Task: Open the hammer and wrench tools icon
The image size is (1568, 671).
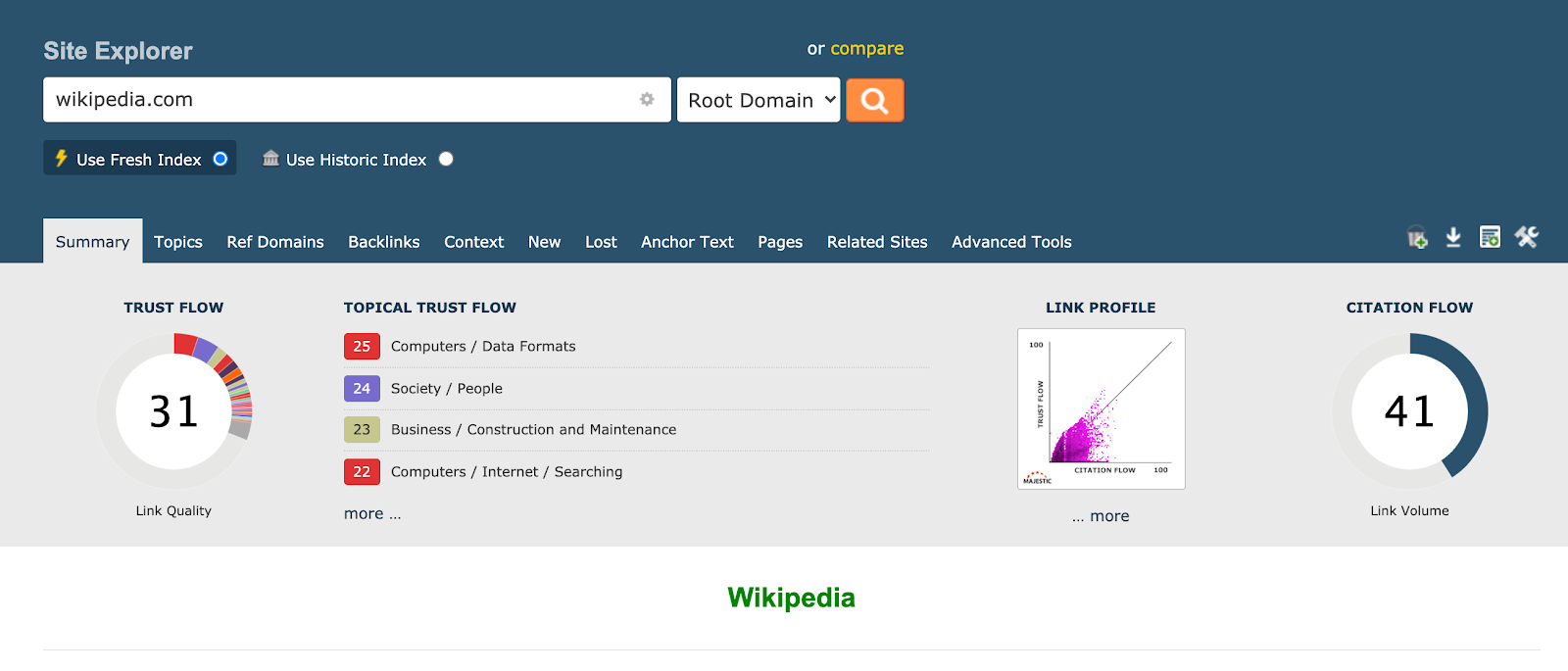Action: coord(1527,237)
